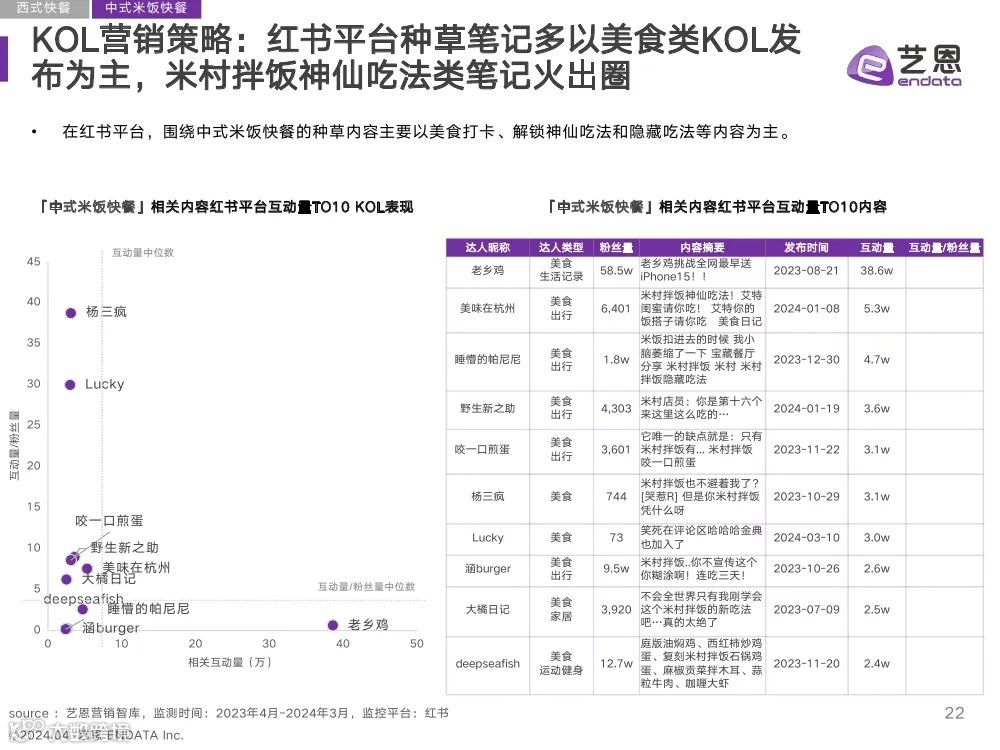Click the right table title TOP10内容
Screen dimensions: 1000x750
tap(717, 207)
